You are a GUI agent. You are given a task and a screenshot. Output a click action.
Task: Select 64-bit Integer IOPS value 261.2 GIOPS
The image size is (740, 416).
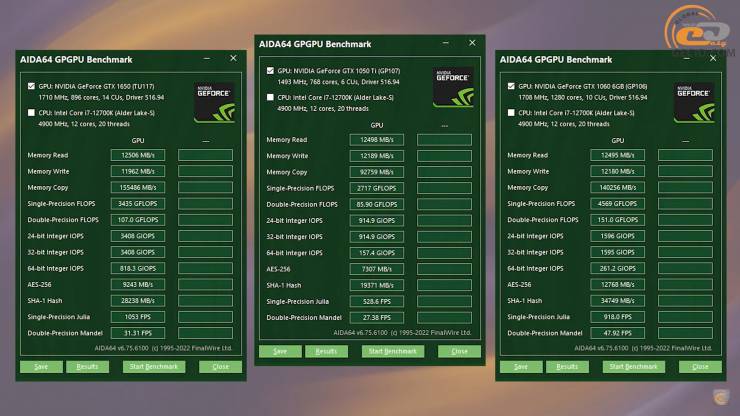tap(617, 268)
